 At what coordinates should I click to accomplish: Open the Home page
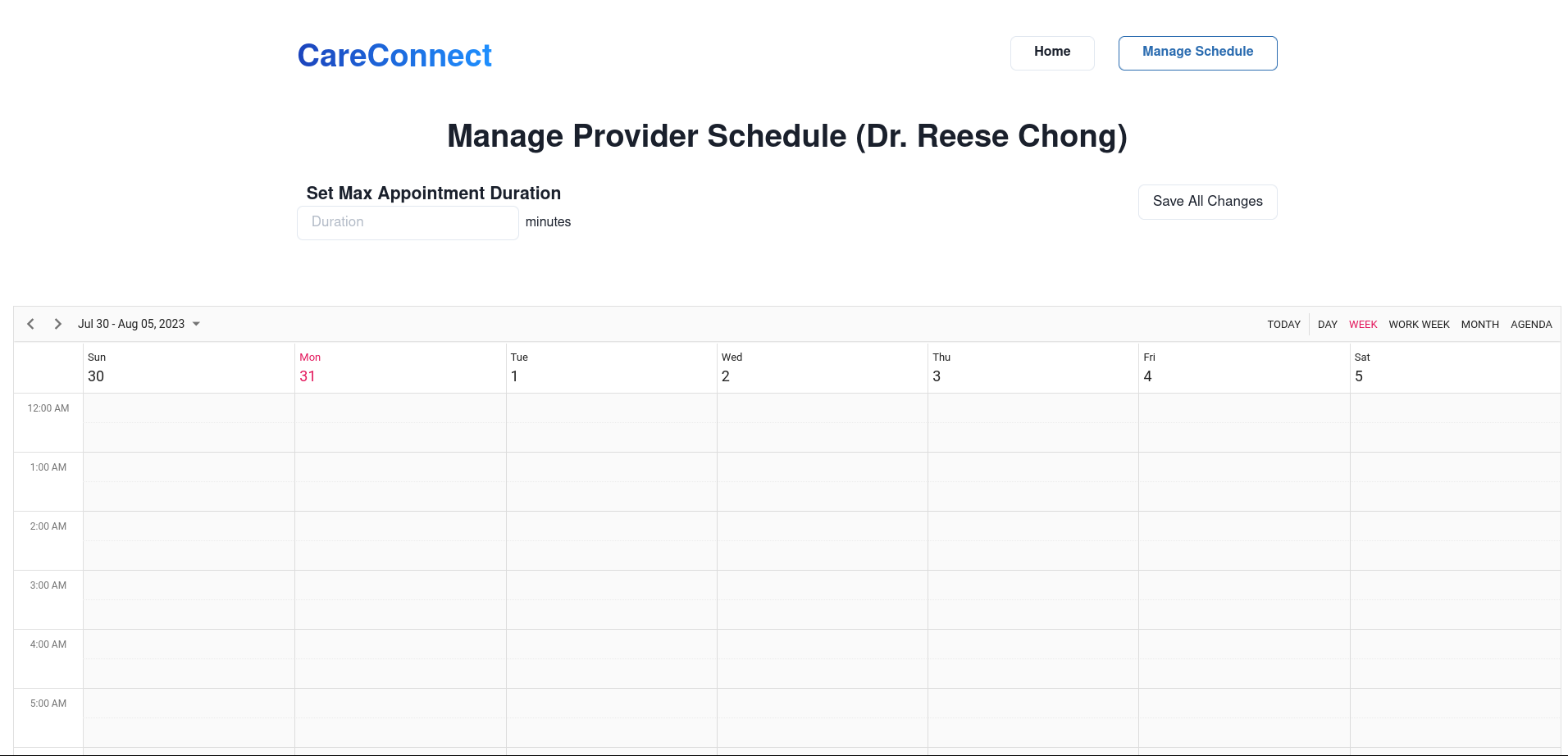(x=1052, y=52)
